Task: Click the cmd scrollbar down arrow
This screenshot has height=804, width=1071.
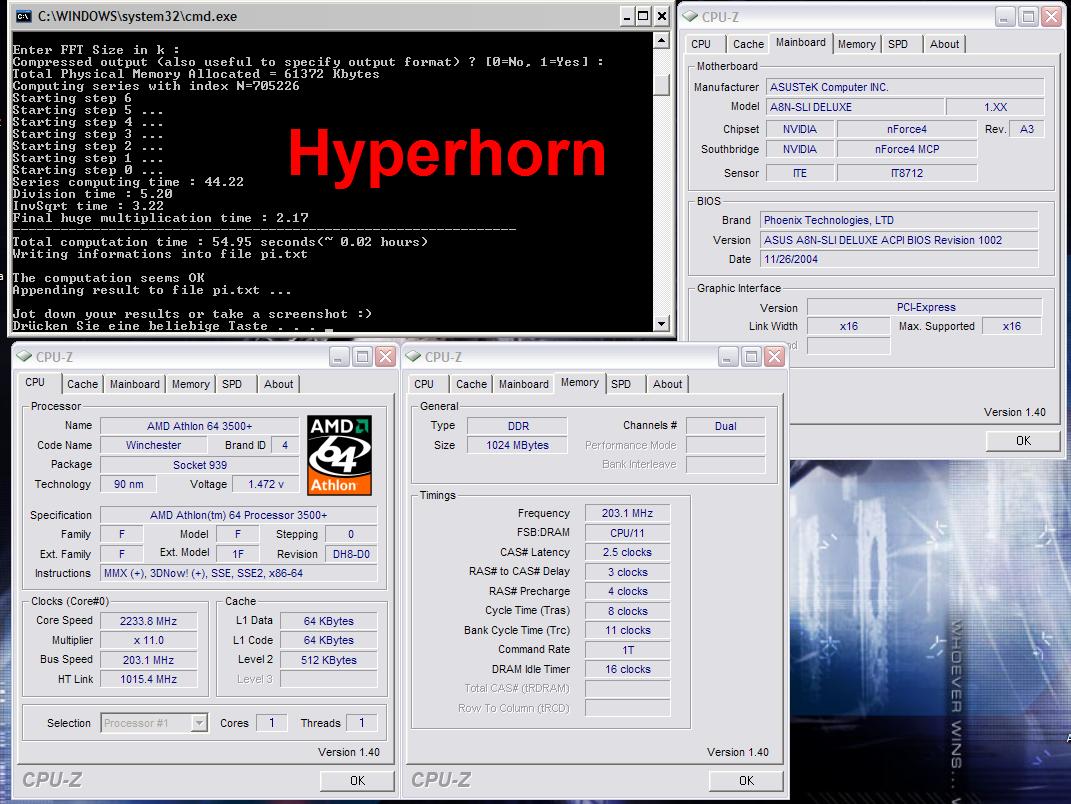Action: (661, 324)
